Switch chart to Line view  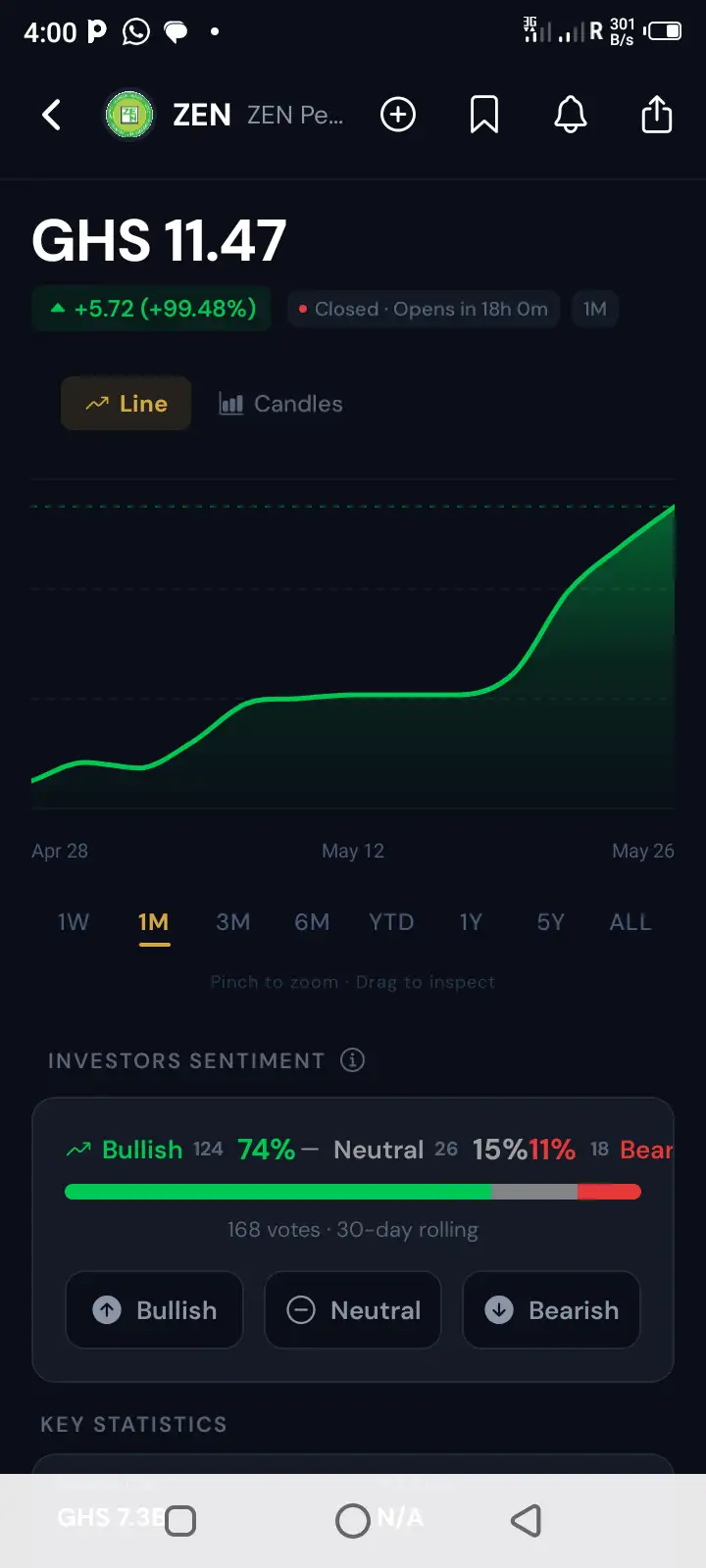tap(126, 404)
